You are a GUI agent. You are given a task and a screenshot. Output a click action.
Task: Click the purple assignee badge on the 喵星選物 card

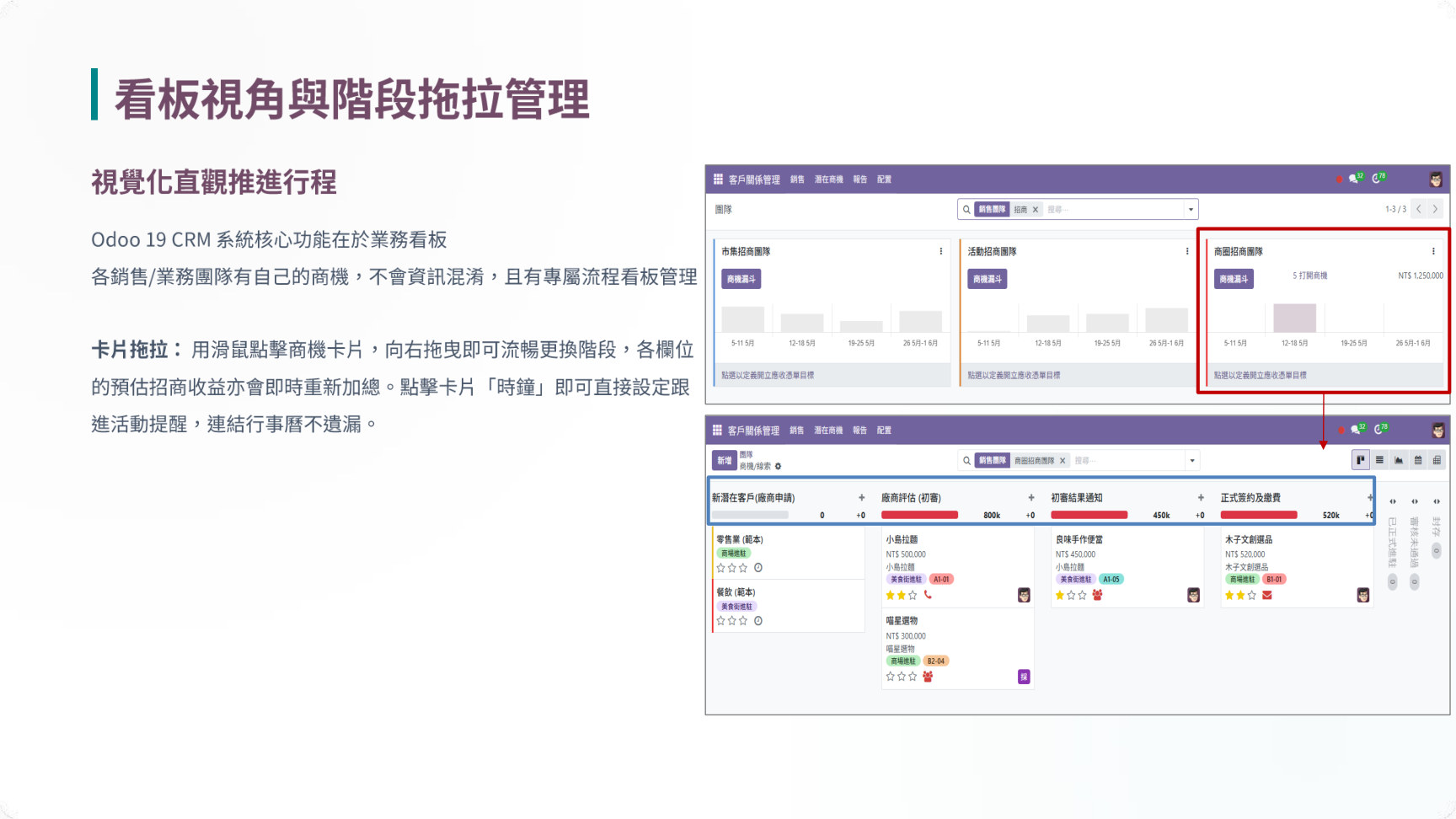click(x=1024, y=677)
